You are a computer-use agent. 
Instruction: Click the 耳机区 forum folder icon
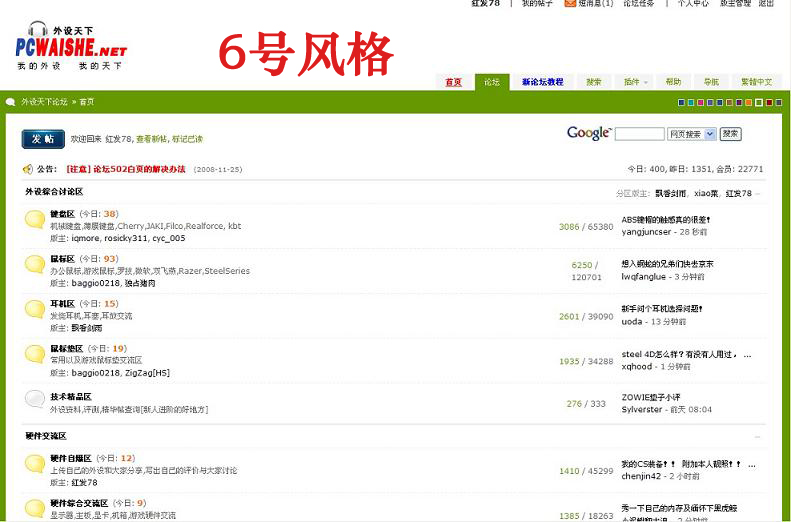click(x=34, y=309)
